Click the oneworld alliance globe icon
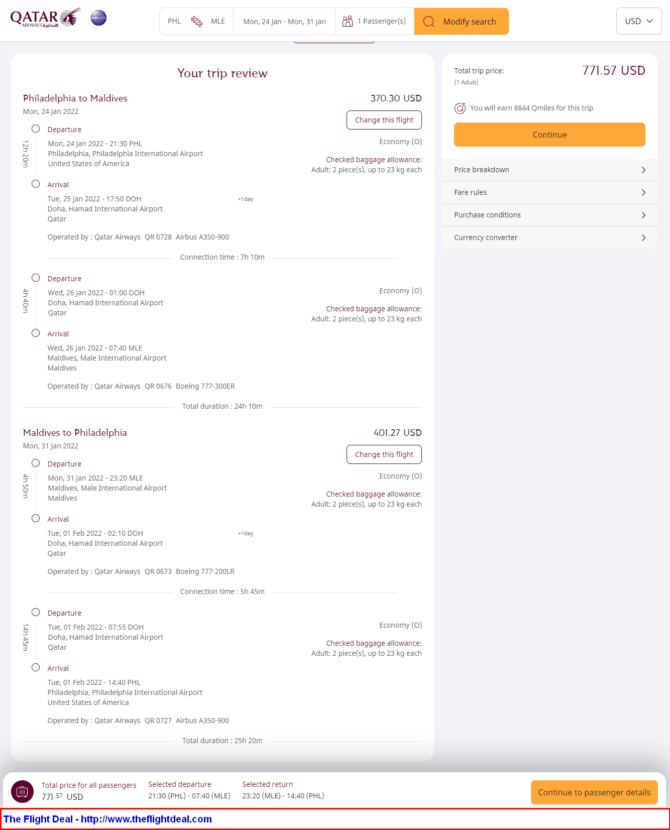The height and width of the screenshot is (830, 670). click(x=98, y=18)
